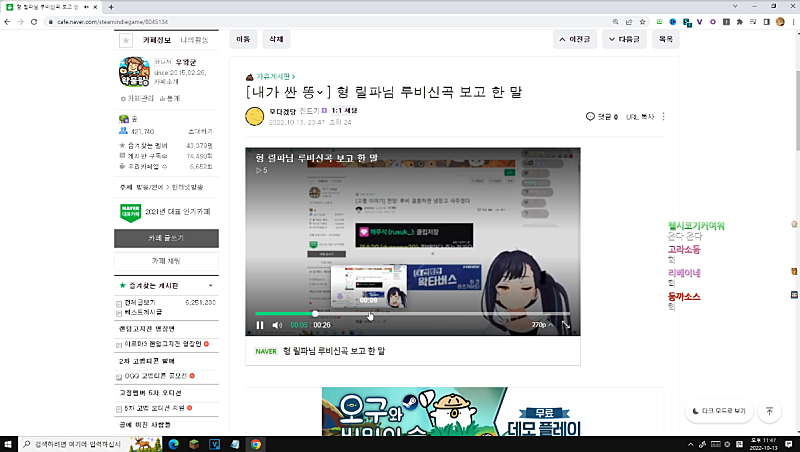Go to next post 다음글
Image resolution: width=800 pixels, height=452 pixels.
point(624,39)
